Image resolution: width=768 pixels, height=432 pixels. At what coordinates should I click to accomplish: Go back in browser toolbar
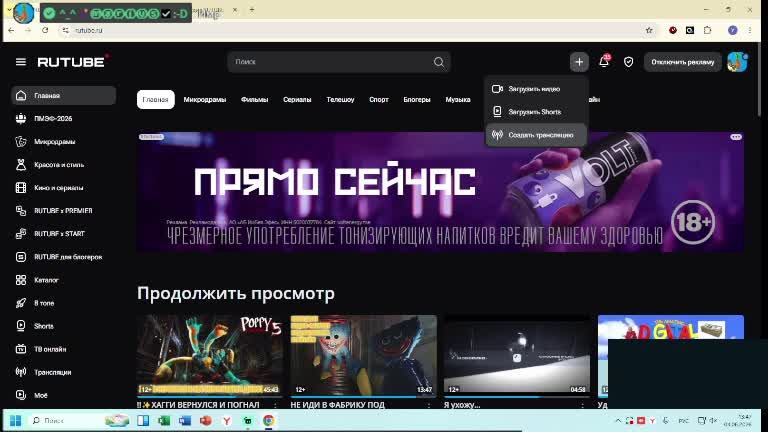11,30
